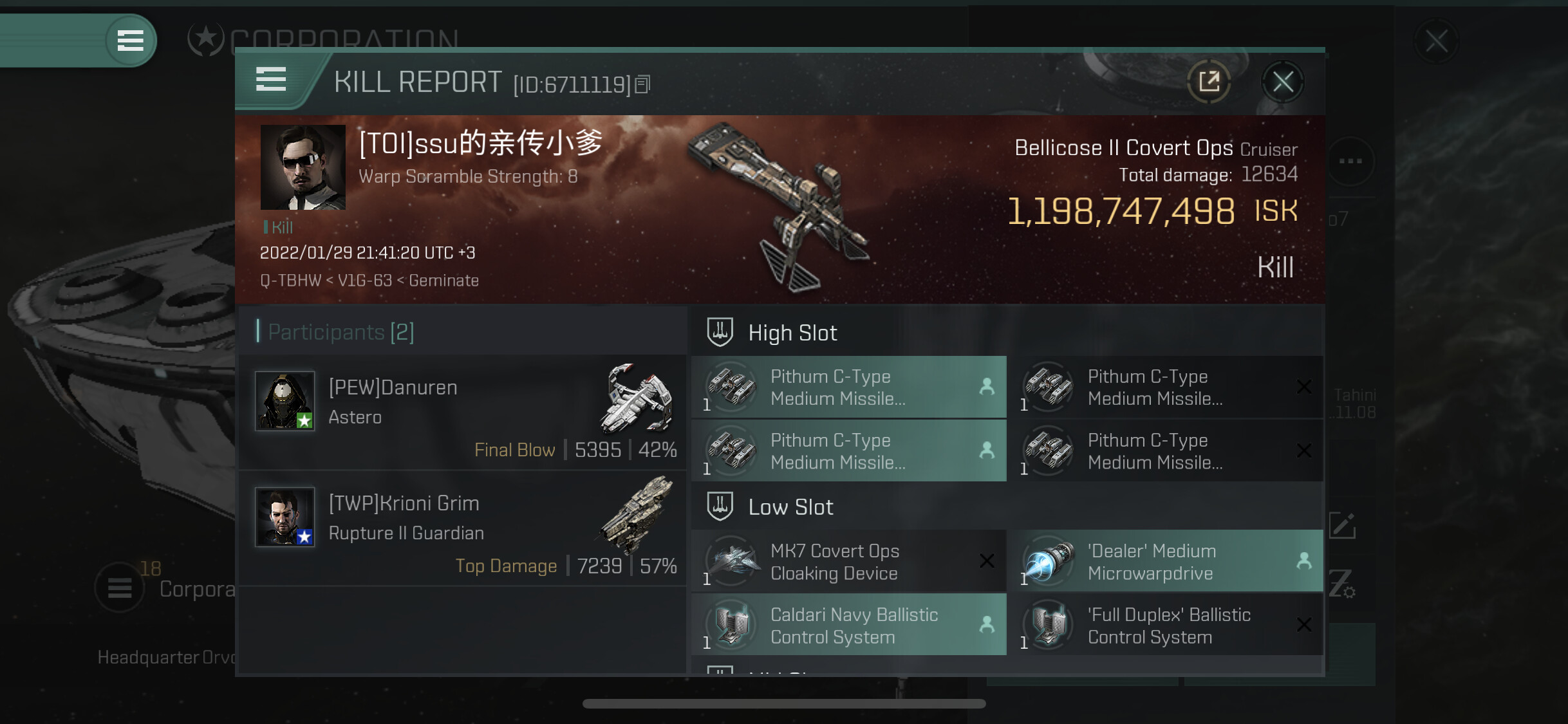
Task: Select Danuren's character portrait
Action: (x=285, y=401)
